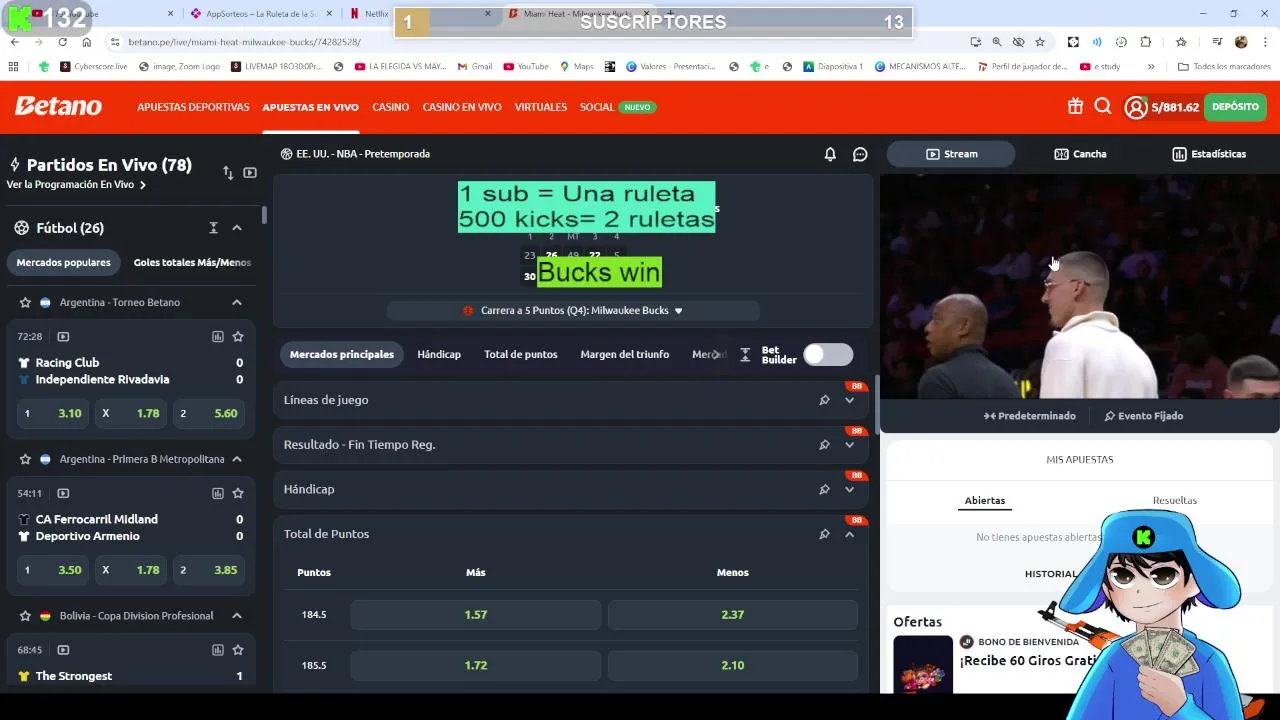Viewport: 1280px width, 720px height.
Task: Star the Argentina - Torneo Betano league
Action: click(x=26, y=302)
